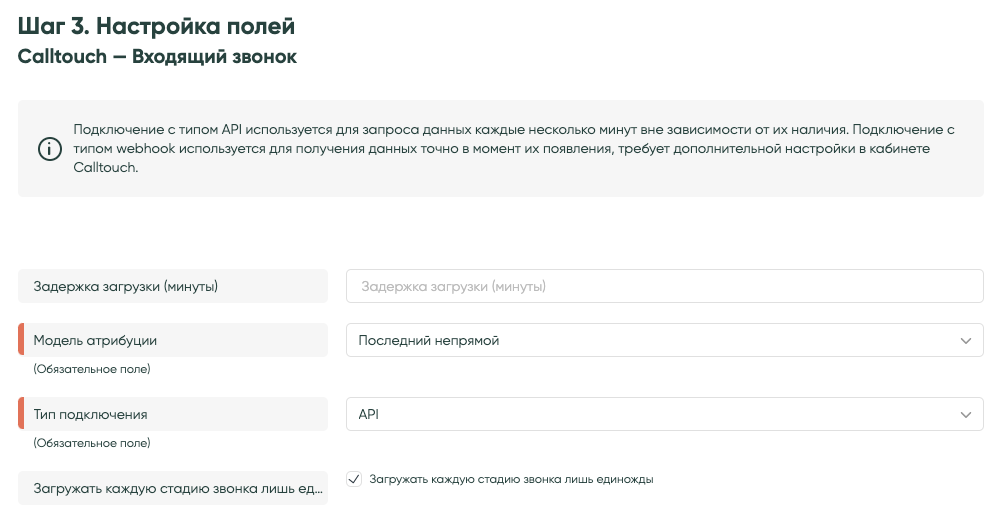This screenshot has width=994, height=519.
Task: Click truncated label "Загружать каждую стадию звонка лишь ед..."
Action: pos(177,488)
